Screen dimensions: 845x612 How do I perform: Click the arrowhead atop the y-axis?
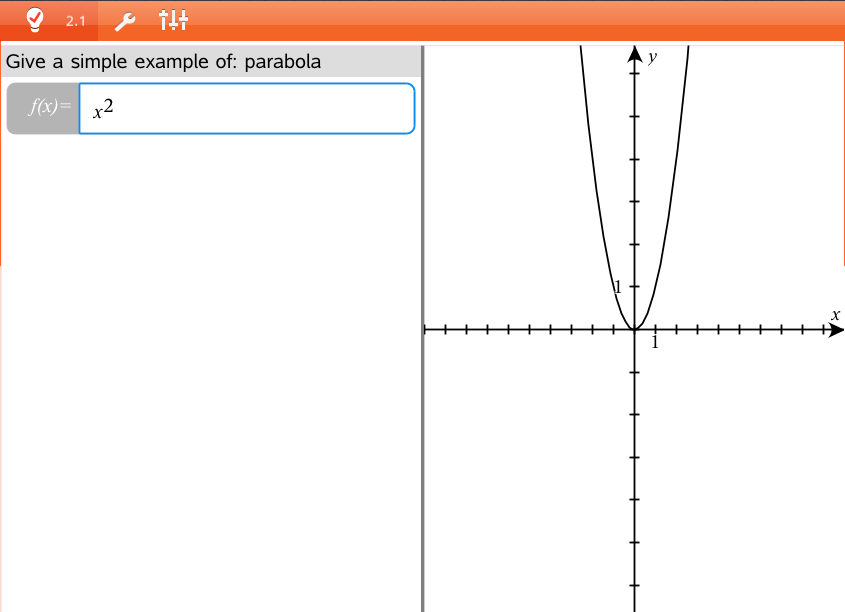pos(633,54)
